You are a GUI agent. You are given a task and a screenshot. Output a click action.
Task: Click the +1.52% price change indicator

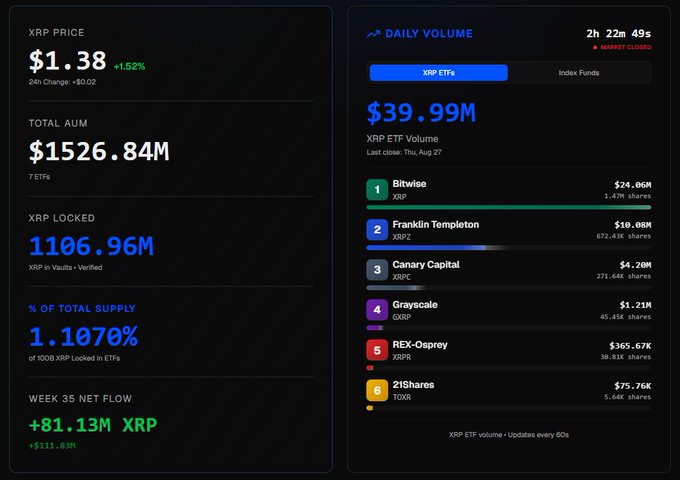pyautogui.click(x=129, y=66)
